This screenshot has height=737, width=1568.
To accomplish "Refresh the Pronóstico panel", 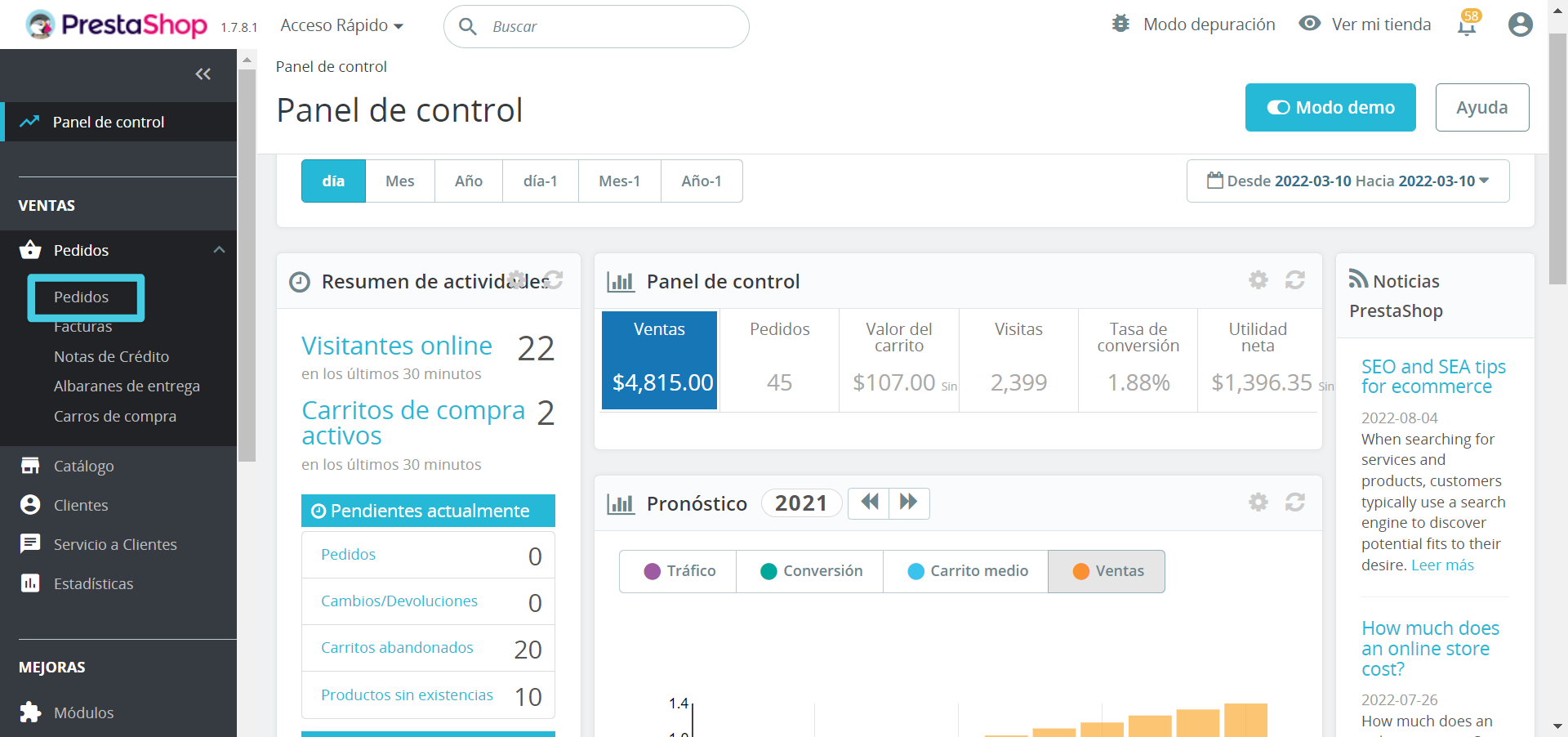I will click(x=1295, y=502).
